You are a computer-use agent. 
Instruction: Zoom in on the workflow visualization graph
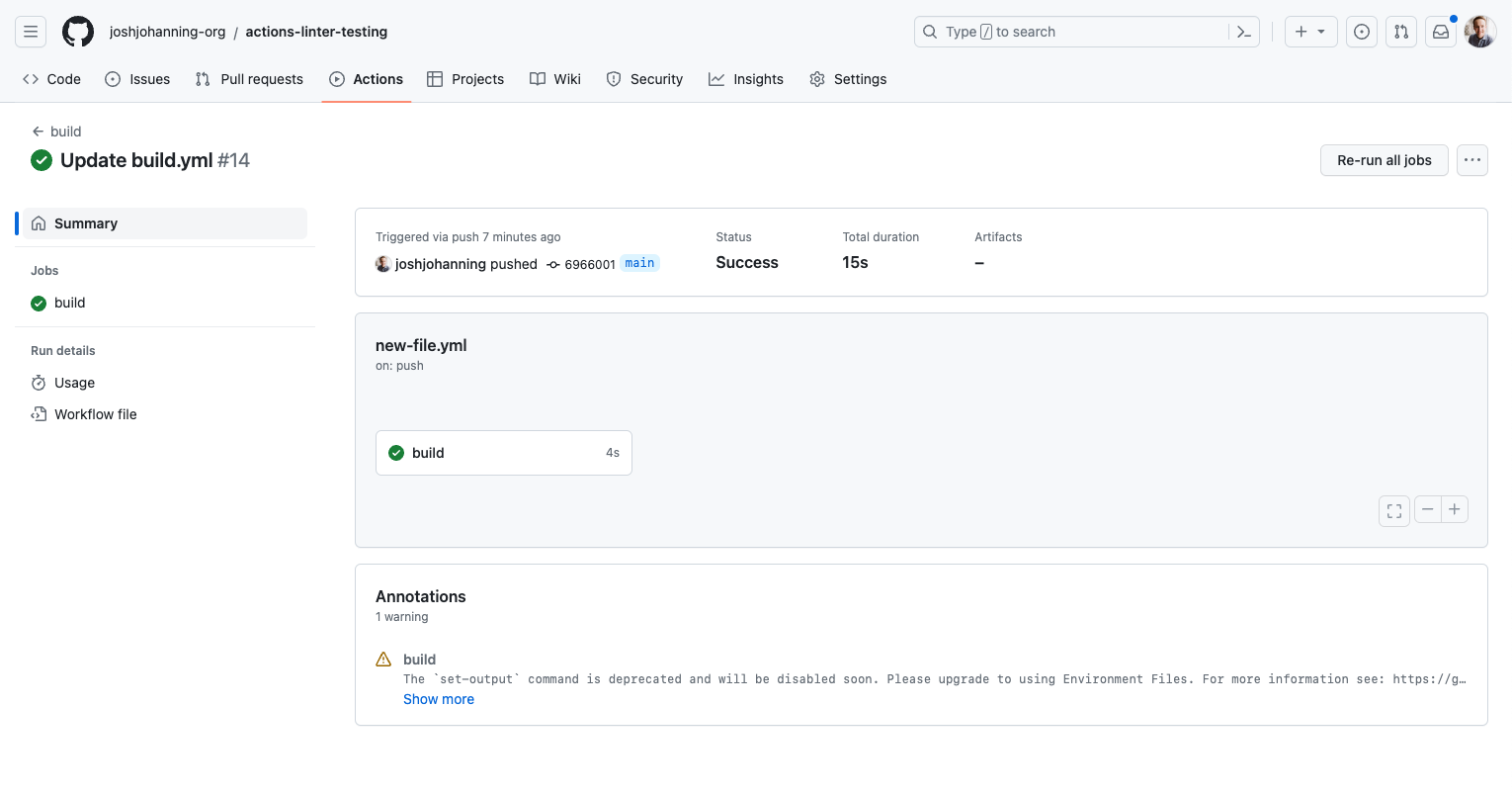pyautogui.click(x=1454, y=508)
